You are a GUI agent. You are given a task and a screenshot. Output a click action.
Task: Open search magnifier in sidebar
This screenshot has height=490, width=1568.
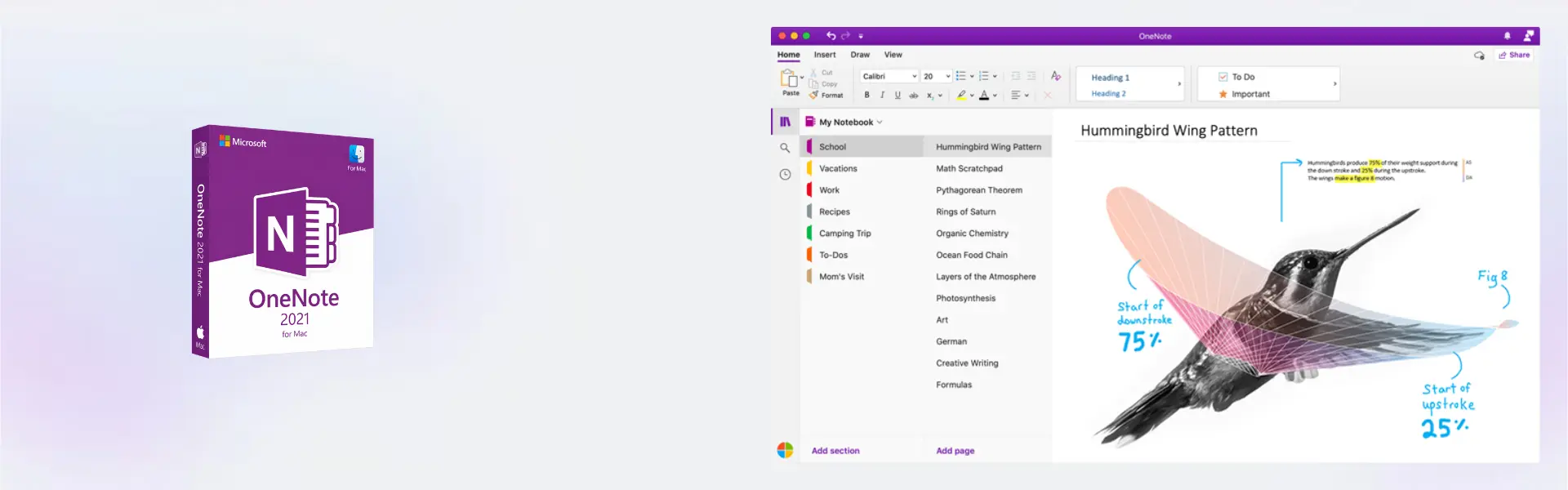(785, 148)
